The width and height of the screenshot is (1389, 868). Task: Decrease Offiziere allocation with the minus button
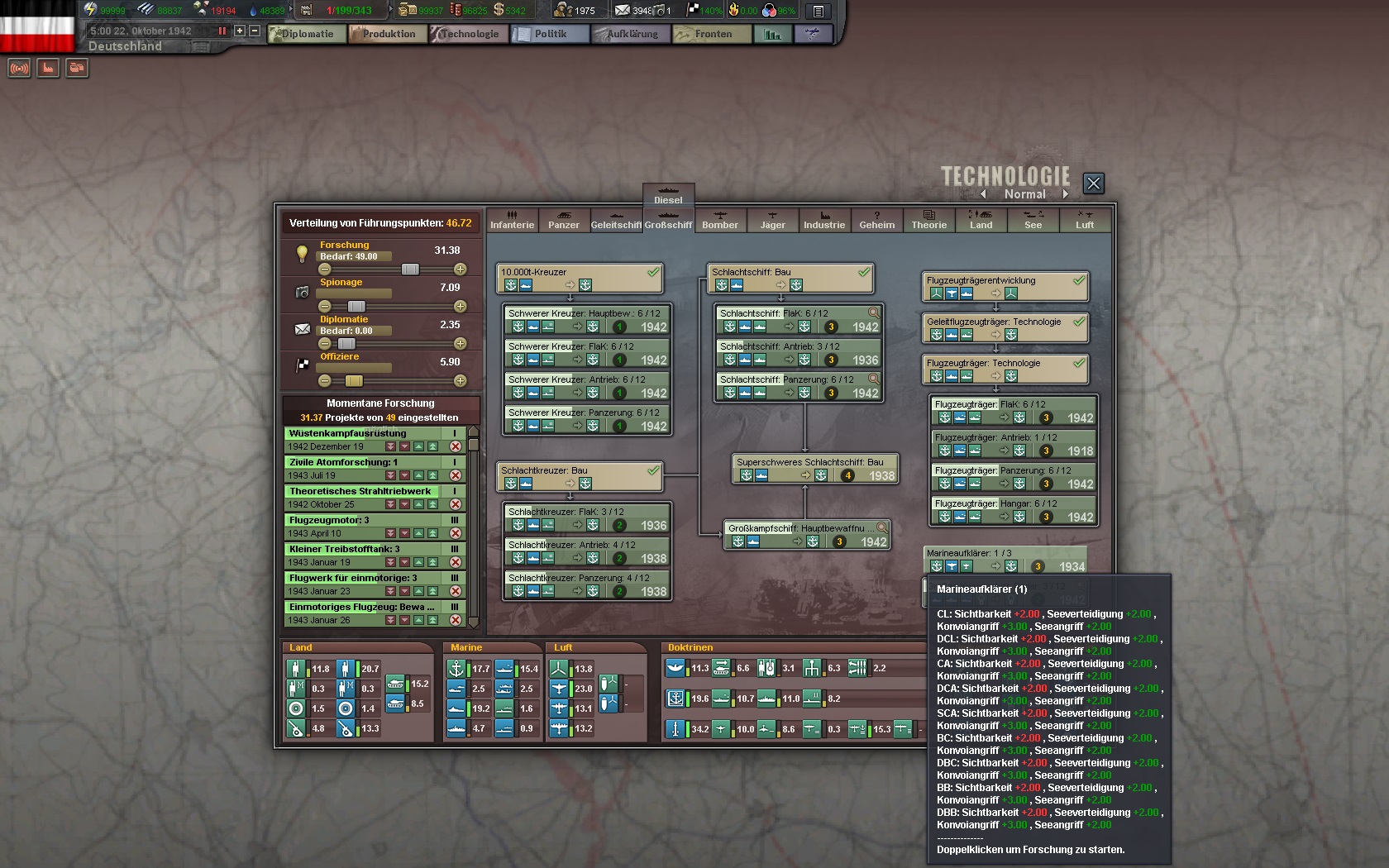pyautogui.click(x=325, y=381)
